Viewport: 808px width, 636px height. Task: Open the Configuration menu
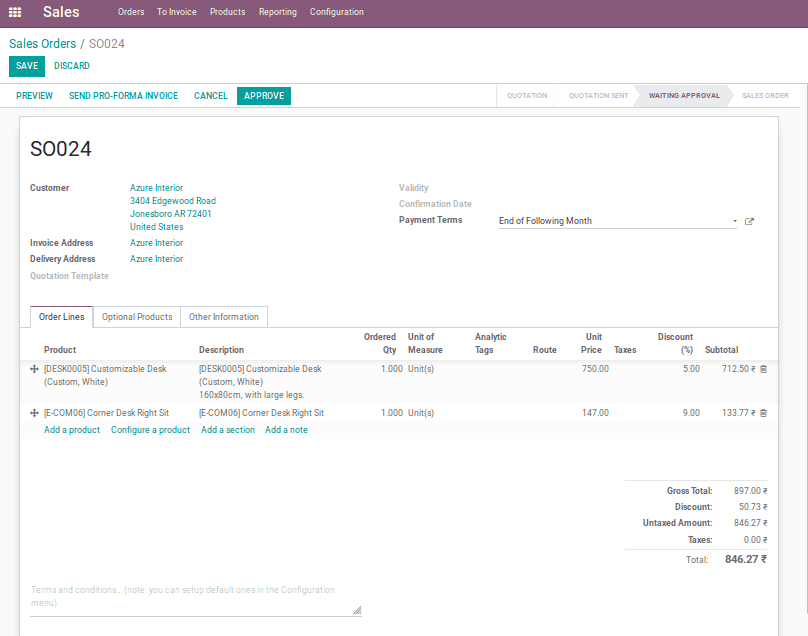(x=336, y=12)
